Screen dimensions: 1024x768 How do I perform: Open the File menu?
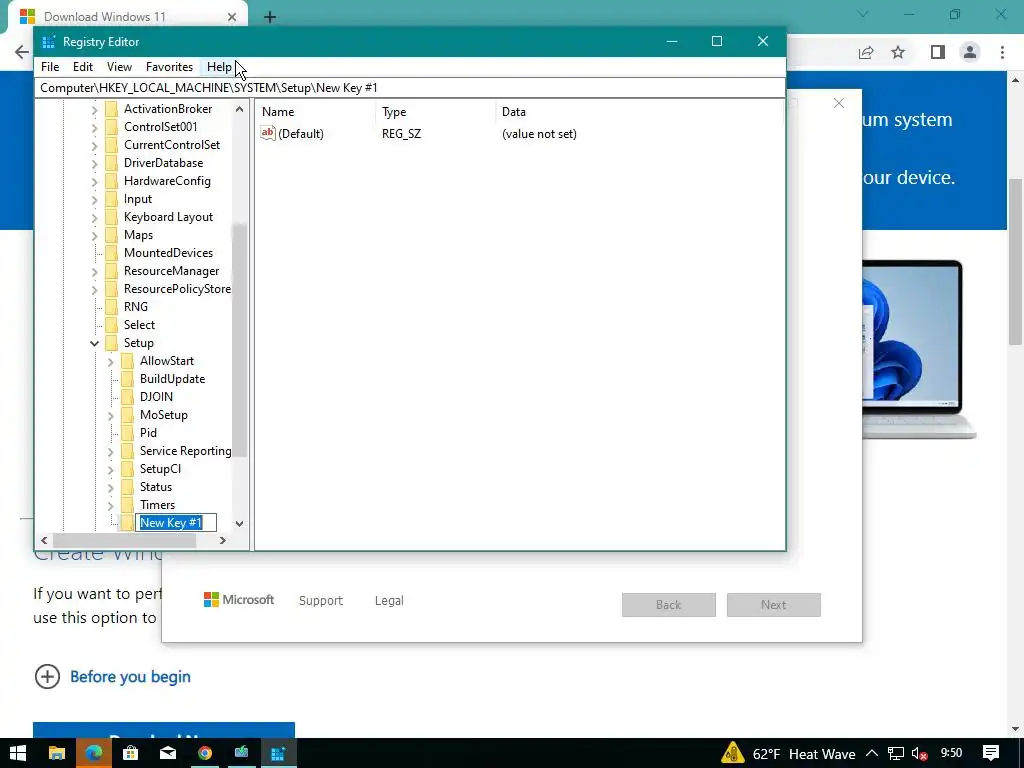50,67
